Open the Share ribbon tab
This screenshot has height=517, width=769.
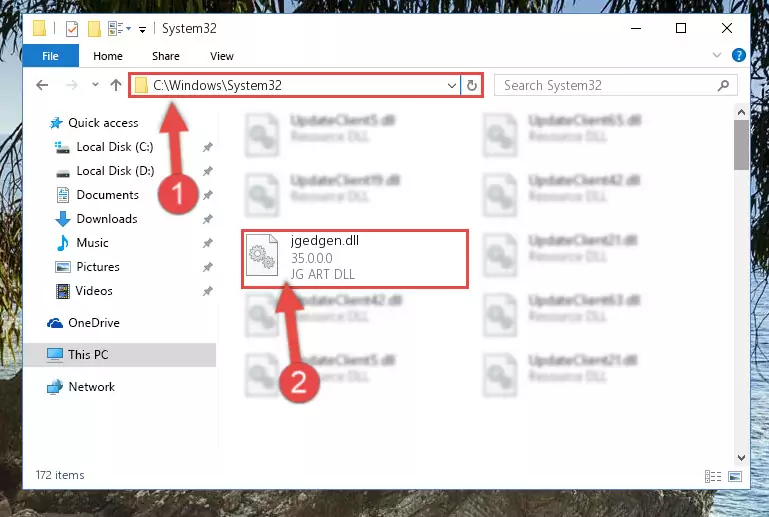tap(166, 56)
